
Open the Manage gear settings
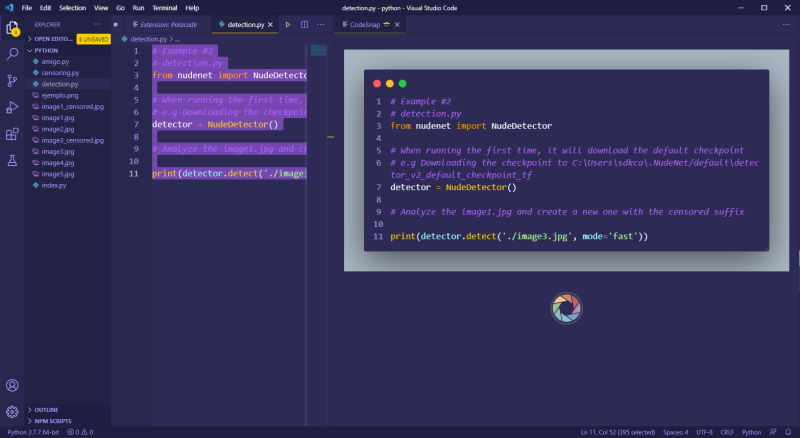point(12,411)
